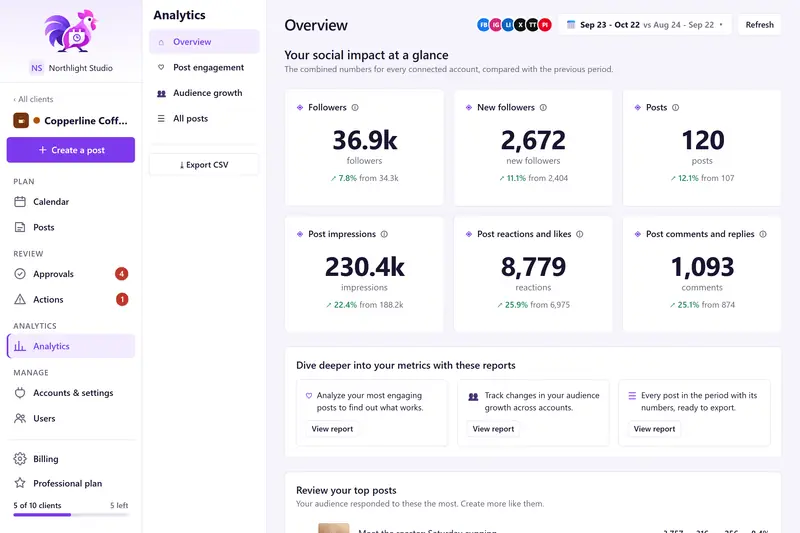Image resolution: width=800 pixels, height=533 pixels.
Task: Click the Professional plan star icon
Action: pyautogui.click(x=20, y=483)
